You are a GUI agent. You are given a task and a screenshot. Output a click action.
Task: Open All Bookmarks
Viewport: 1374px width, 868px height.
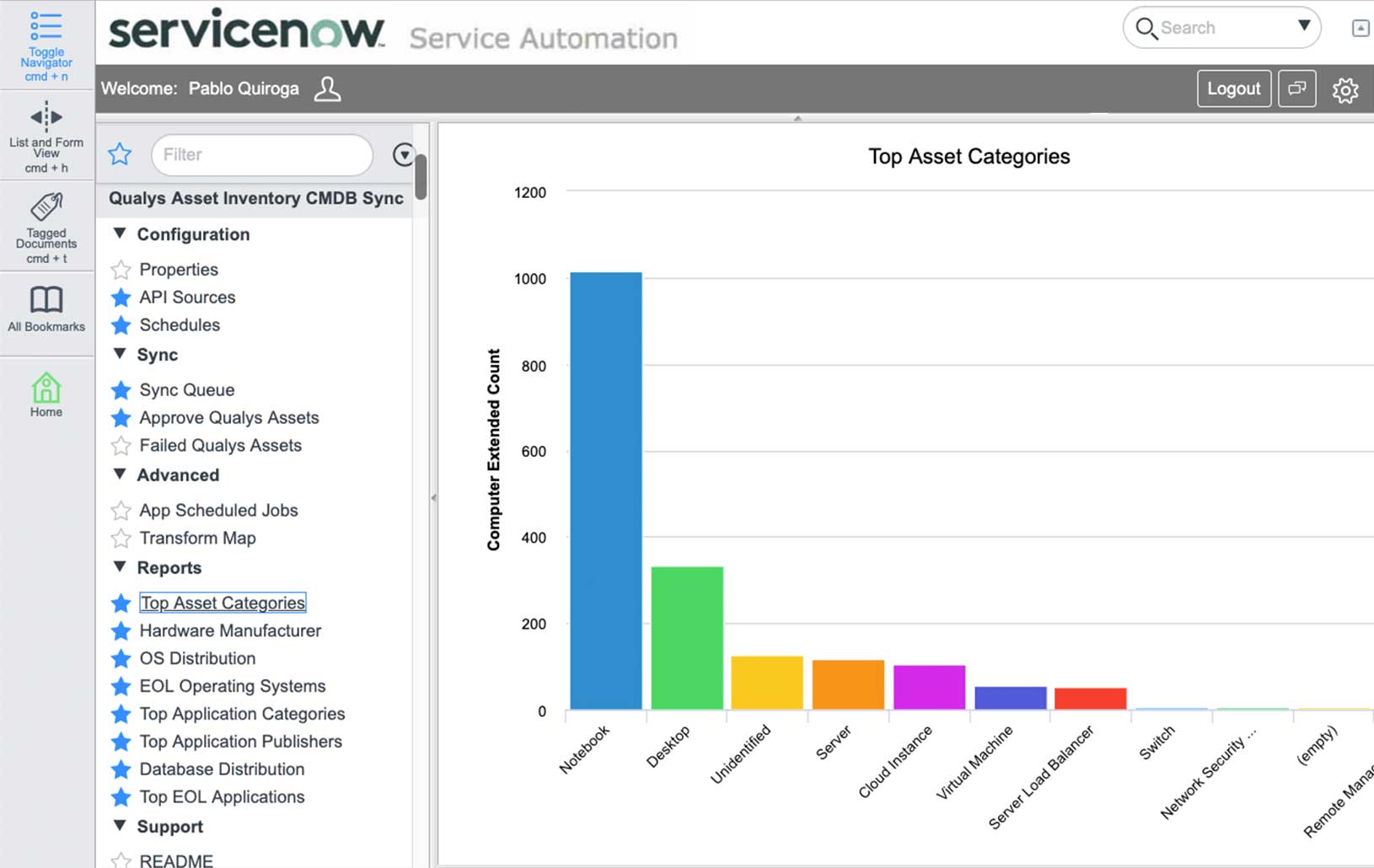pos(46,308)
